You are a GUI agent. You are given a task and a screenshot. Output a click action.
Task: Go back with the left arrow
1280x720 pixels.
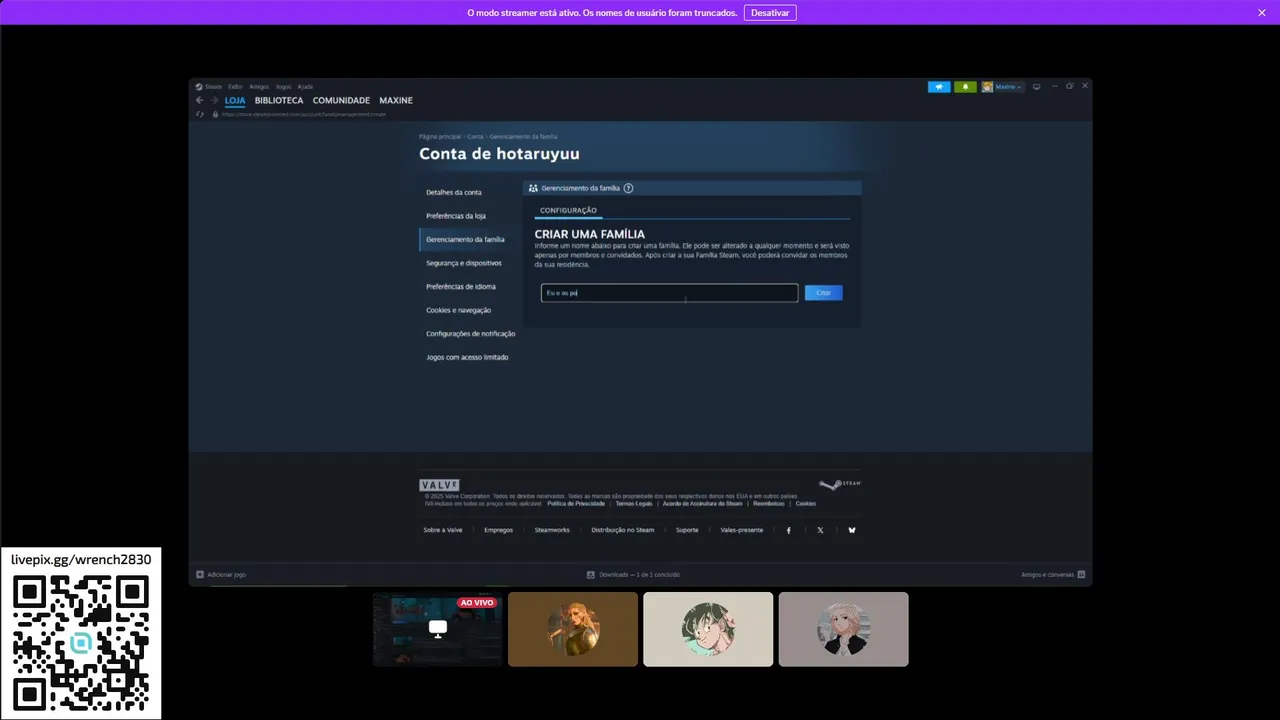(199, 101)
